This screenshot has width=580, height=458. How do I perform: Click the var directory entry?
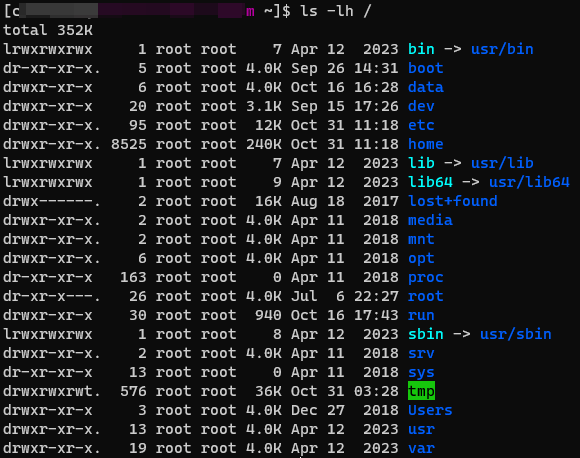421,448
